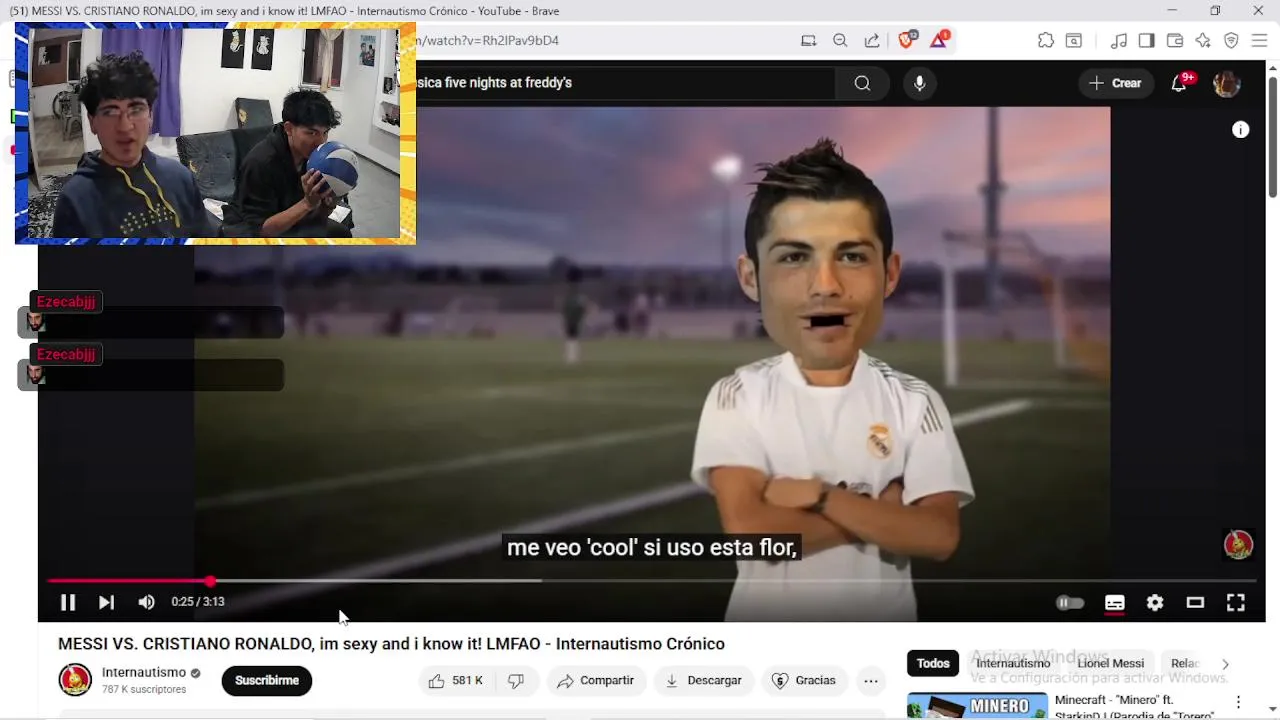Viewport: 1280px width, 720px height.
Task: Click the share page icon in address bar
Action: coord(872,41)
